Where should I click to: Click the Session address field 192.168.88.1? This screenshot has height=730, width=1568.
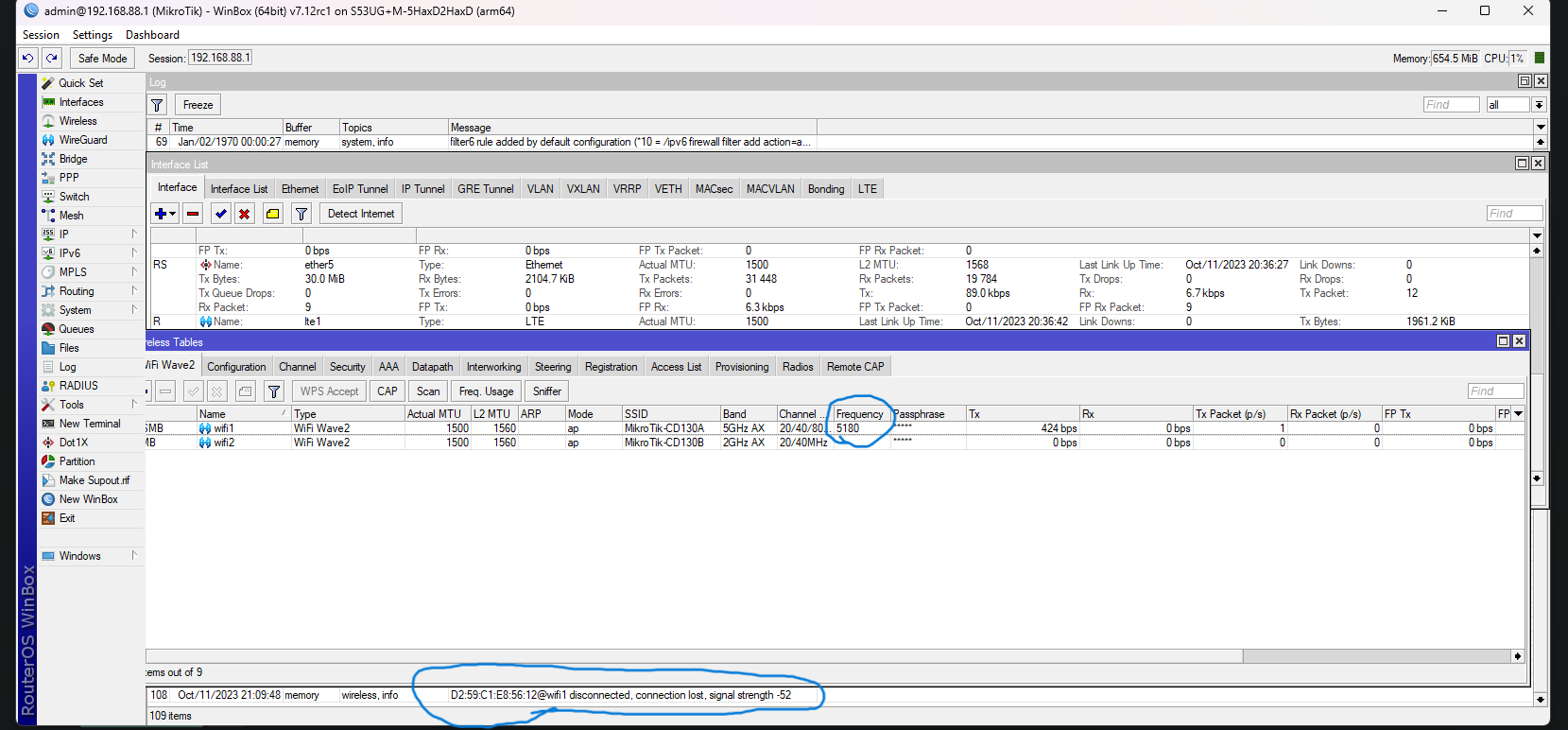[x=220, y=58]
